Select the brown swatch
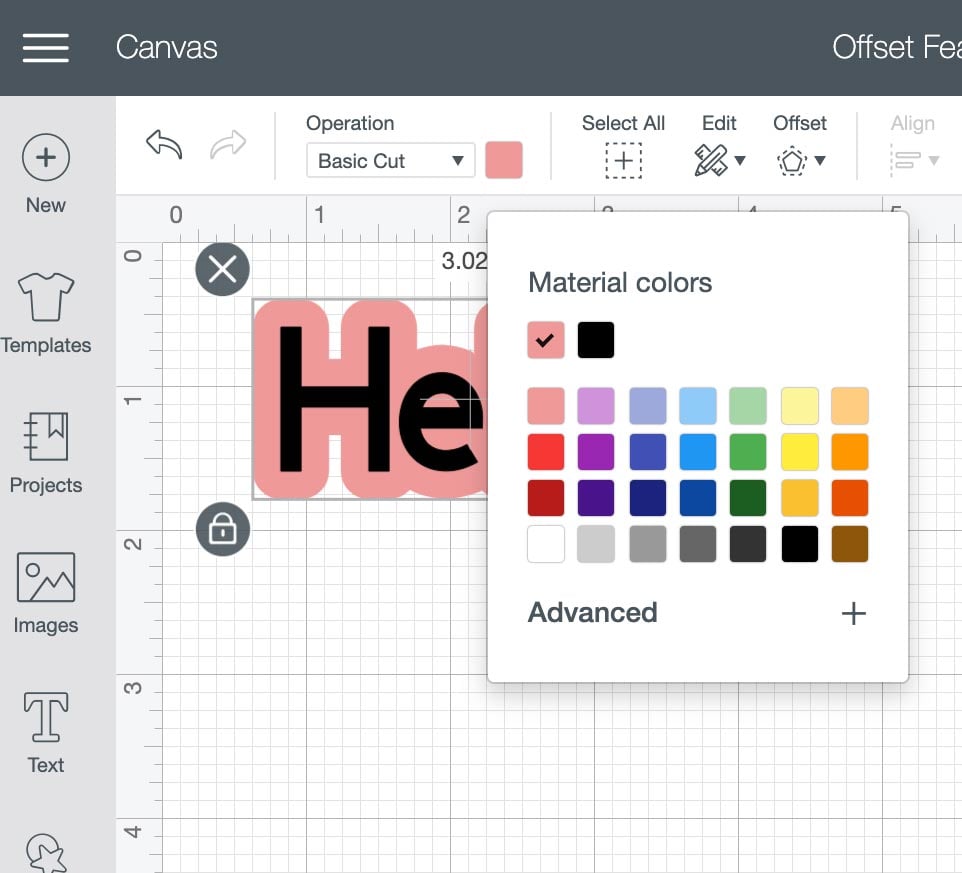The width and height of the screenshot is (962, 873). point(850,544)
